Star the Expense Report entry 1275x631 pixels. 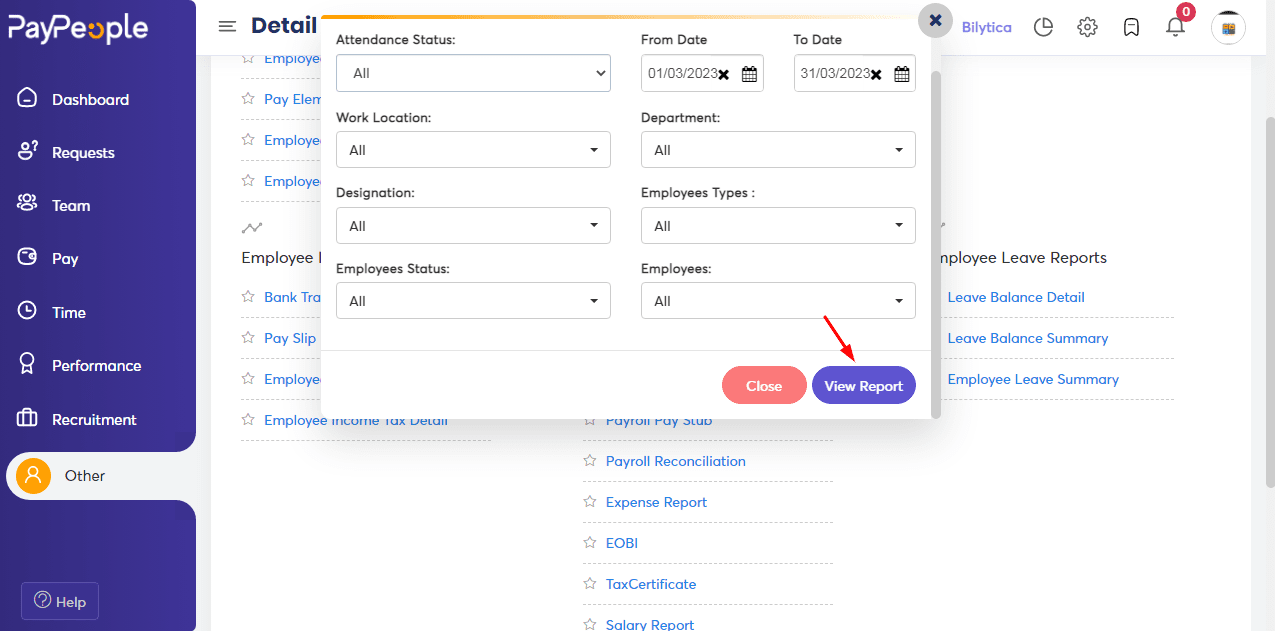coord(590,502)
